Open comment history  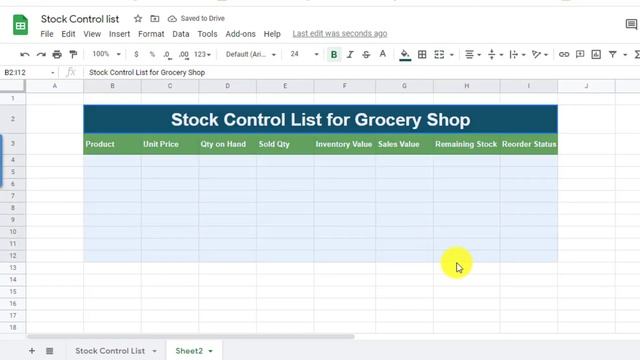pyautogui.click(x=631, y=24)
